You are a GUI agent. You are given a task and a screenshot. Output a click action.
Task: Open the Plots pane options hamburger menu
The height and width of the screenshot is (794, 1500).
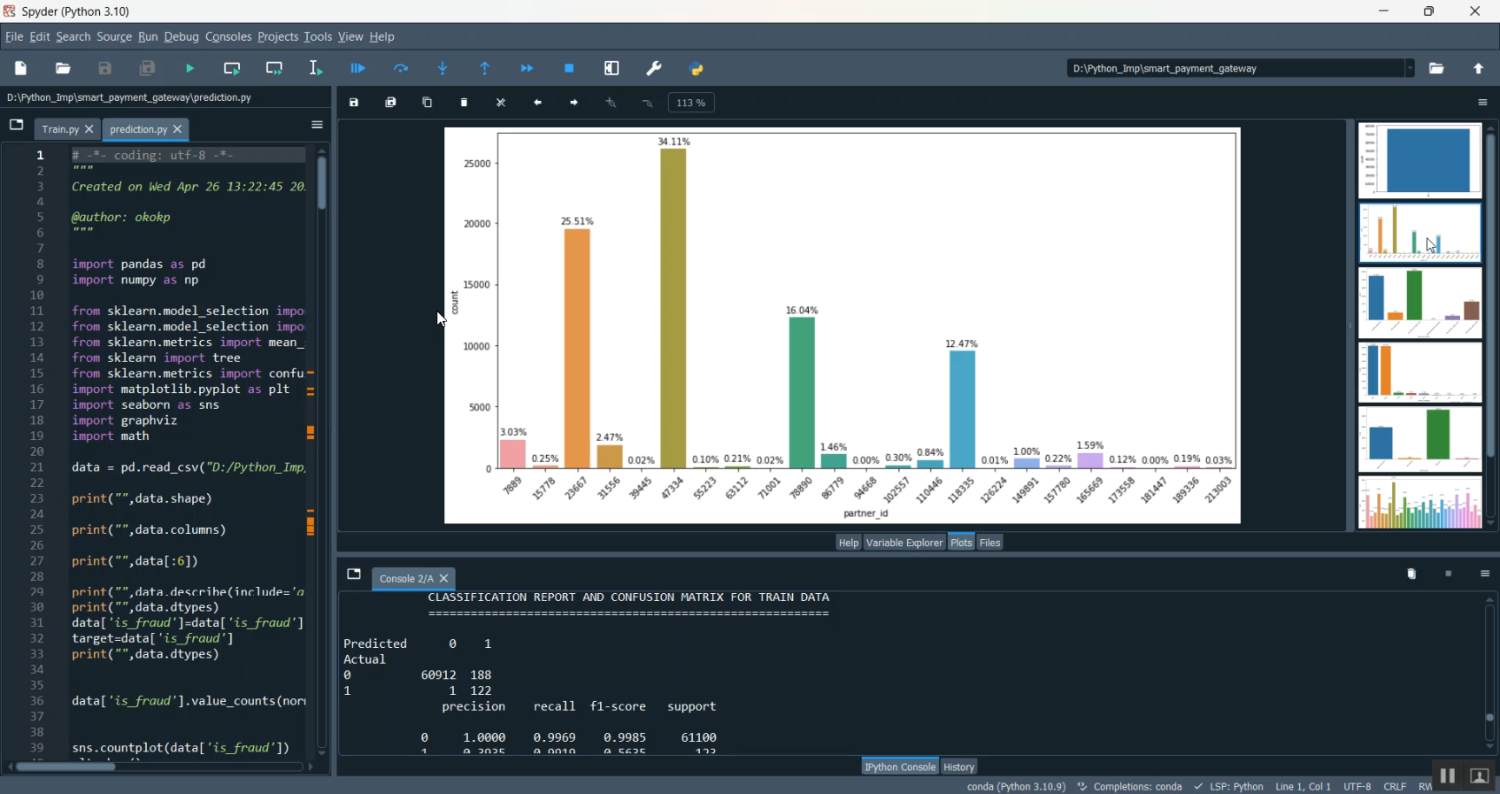coord(1483,103)
